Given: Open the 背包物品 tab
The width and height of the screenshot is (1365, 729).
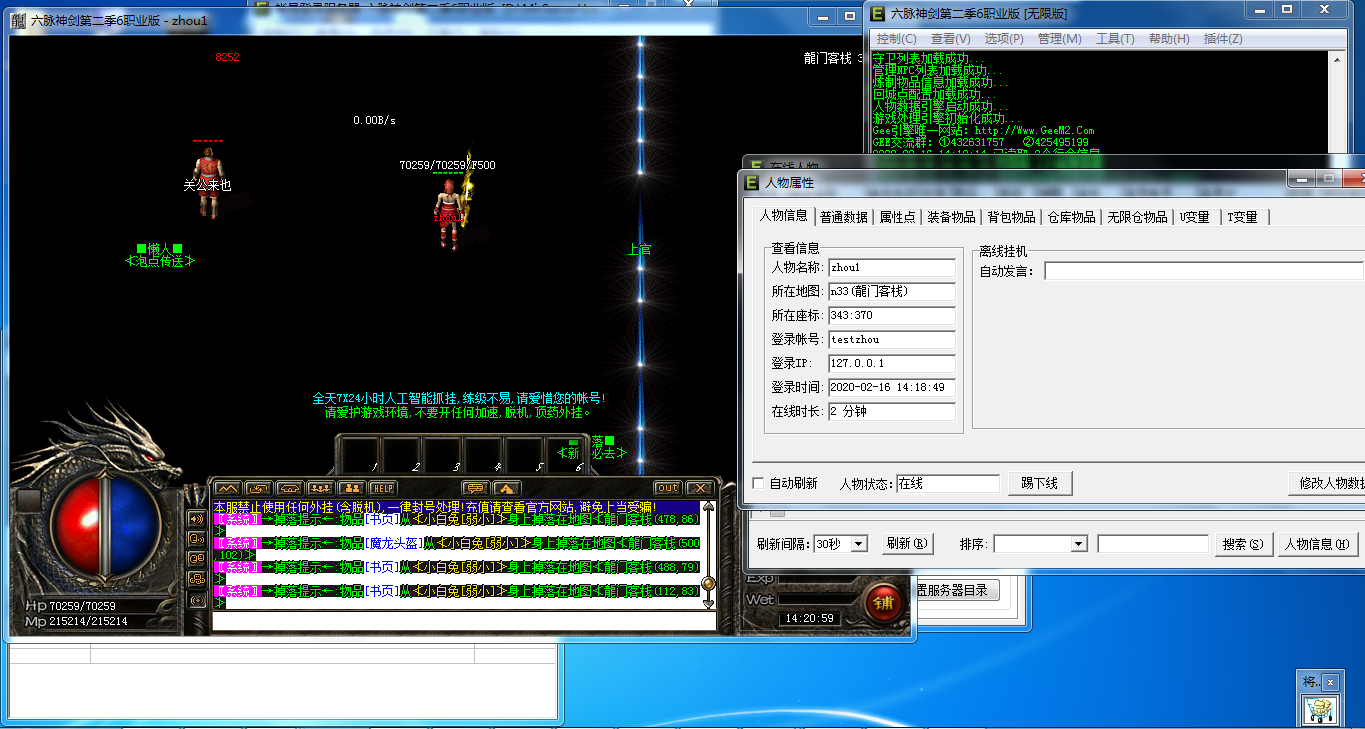Looking at the screenshot, I should (x=1011, y=217).
